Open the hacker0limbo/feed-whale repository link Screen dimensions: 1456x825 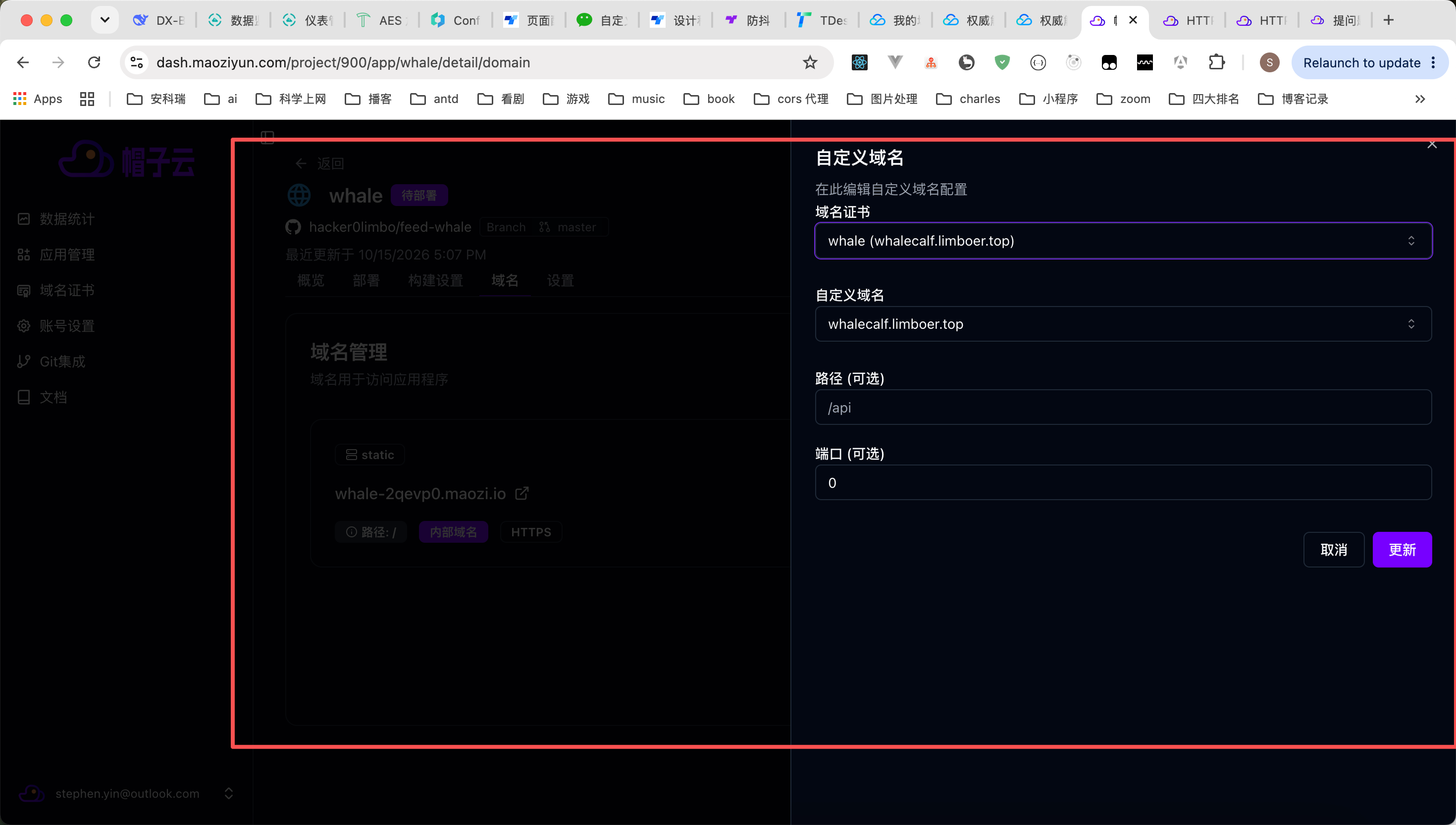[390, 227]
